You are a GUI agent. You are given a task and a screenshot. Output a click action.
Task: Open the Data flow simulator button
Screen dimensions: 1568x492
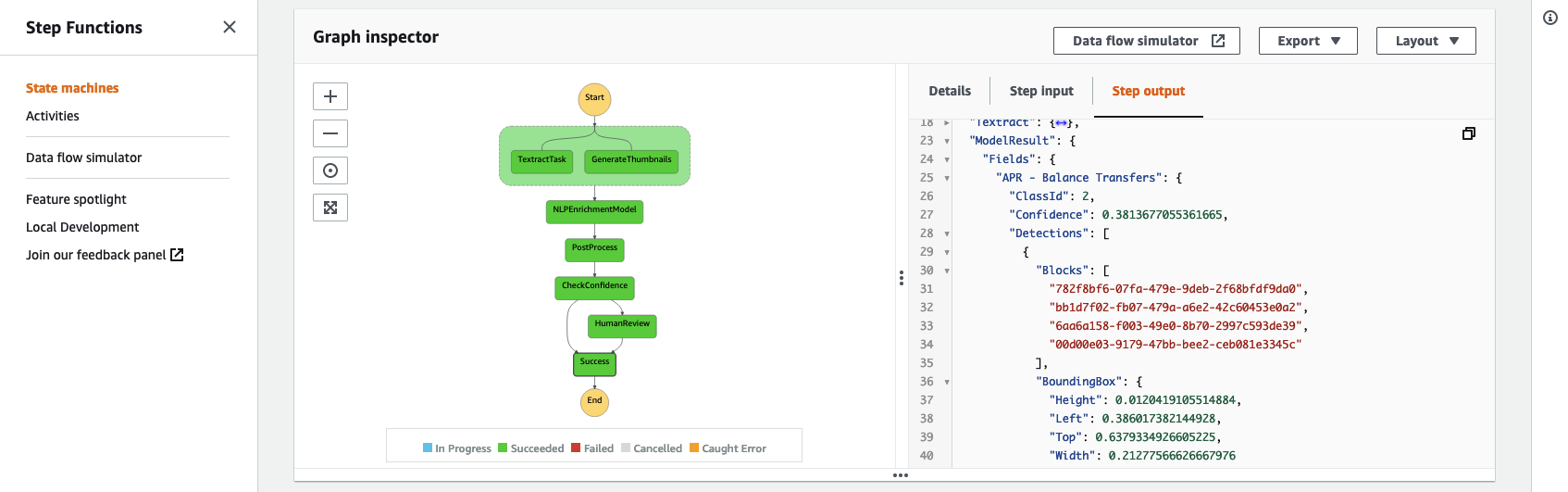[x=1146, y=41]
